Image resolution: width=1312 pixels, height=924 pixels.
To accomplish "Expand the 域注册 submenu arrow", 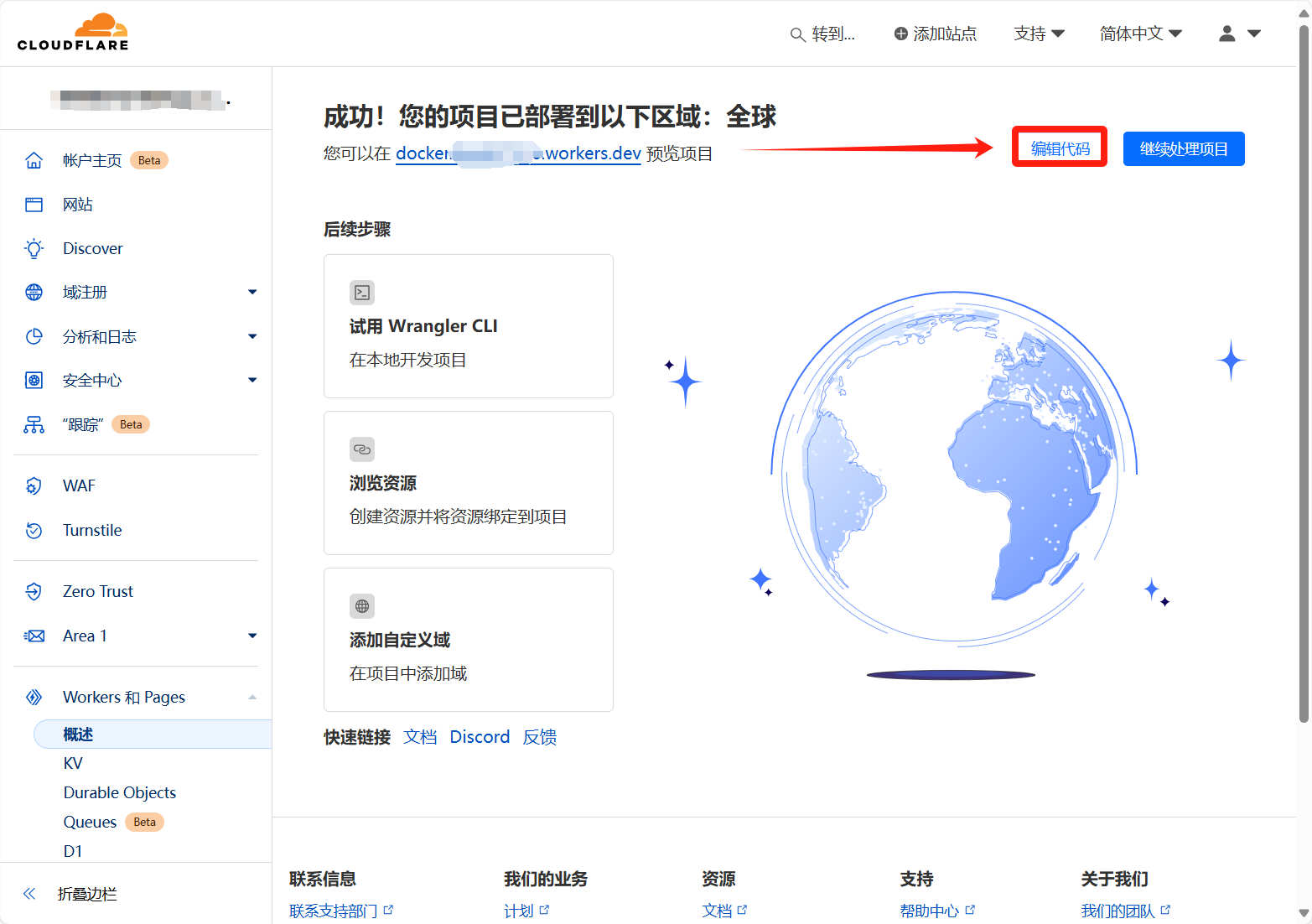I will point(252,293).
